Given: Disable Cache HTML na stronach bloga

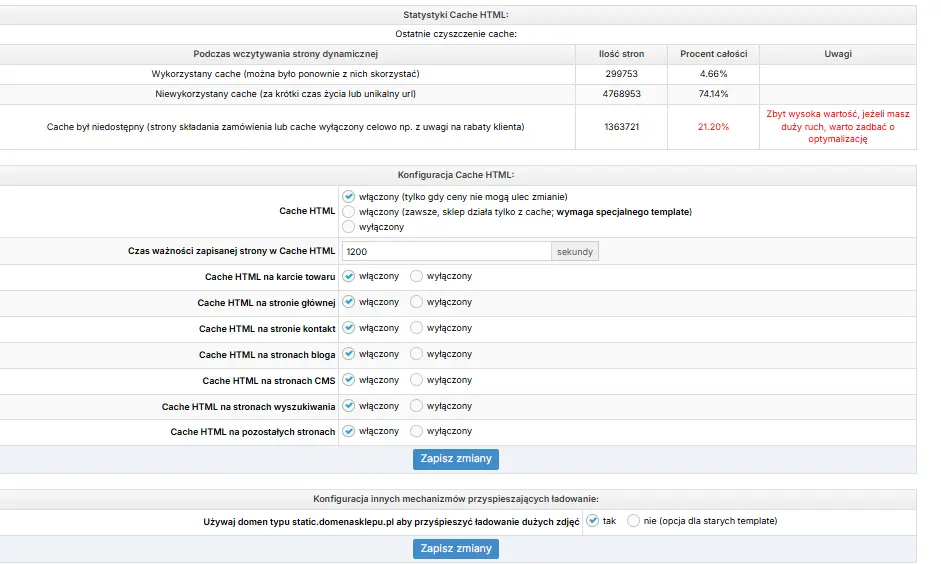Looking at the screenshot, I should point(417,354).
